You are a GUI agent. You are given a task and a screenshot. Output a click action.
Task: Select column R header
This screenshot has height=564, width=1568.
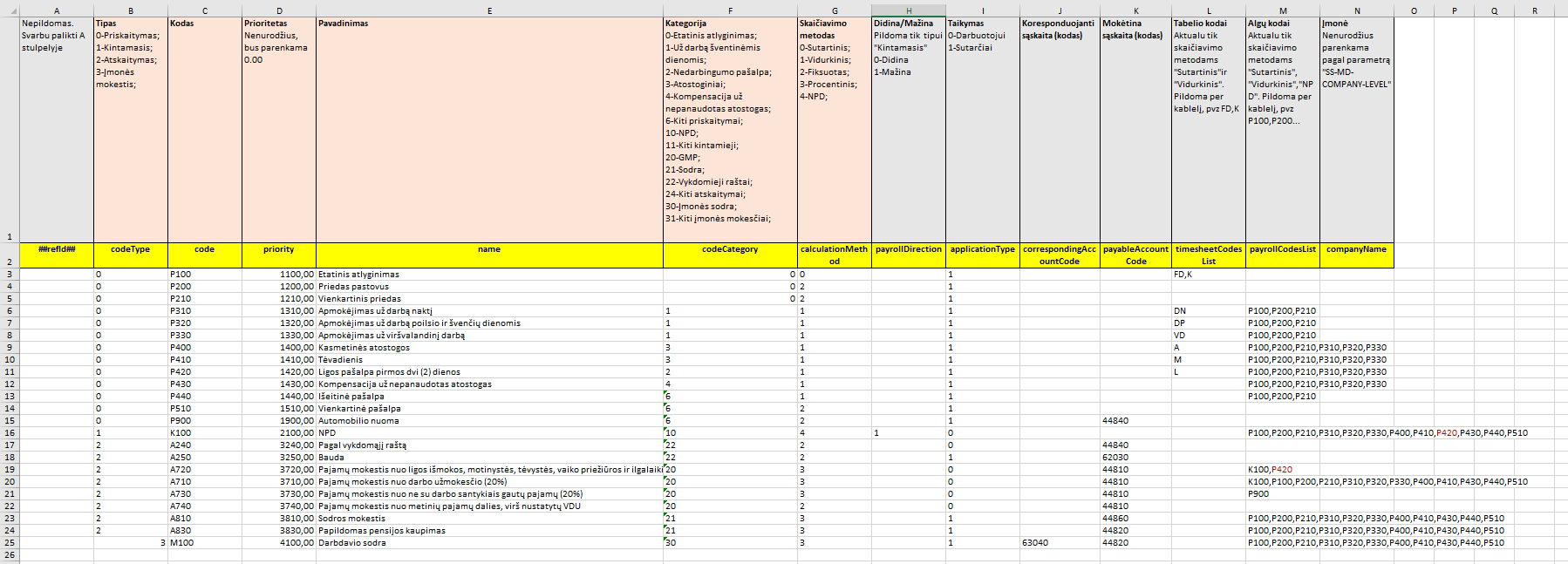click(x=1535, y=10)
